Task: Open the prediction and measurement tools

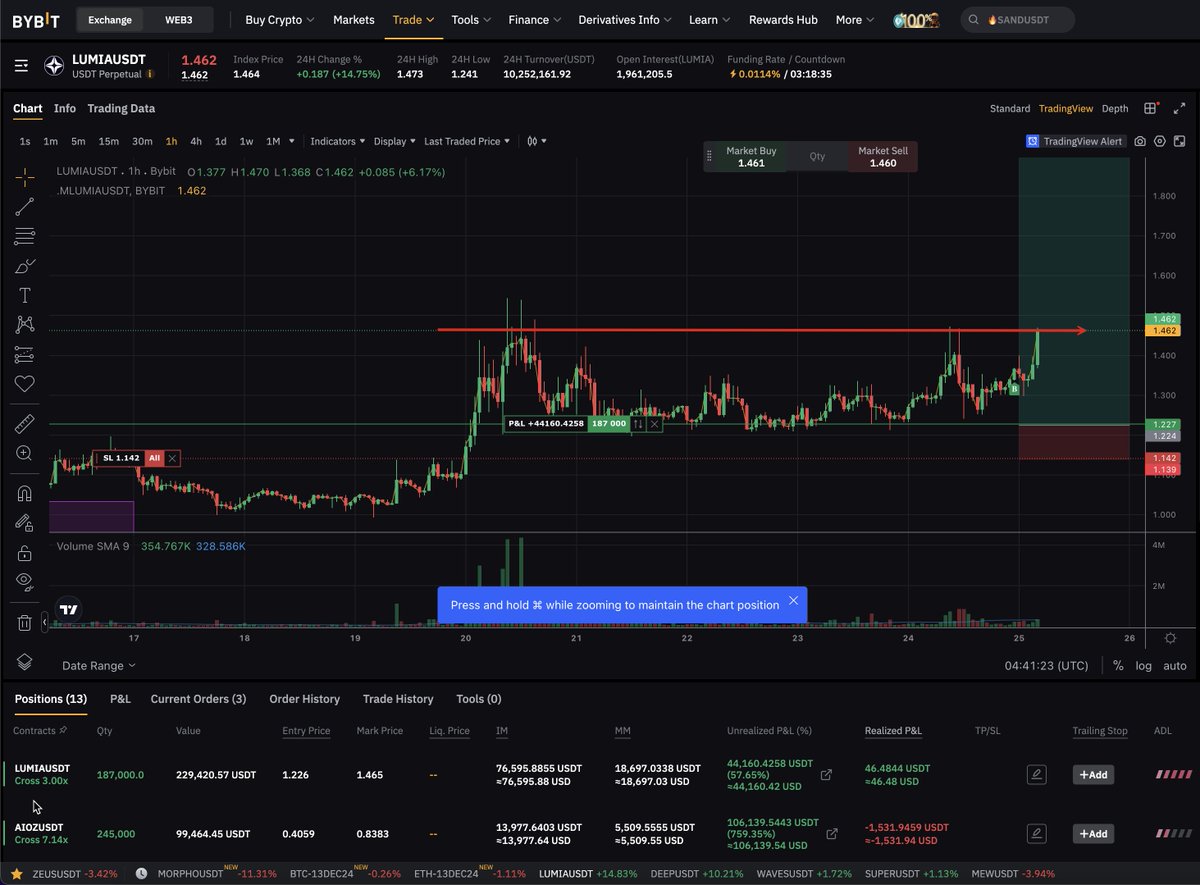Action: pyautogui.click(x=24, y=355)
